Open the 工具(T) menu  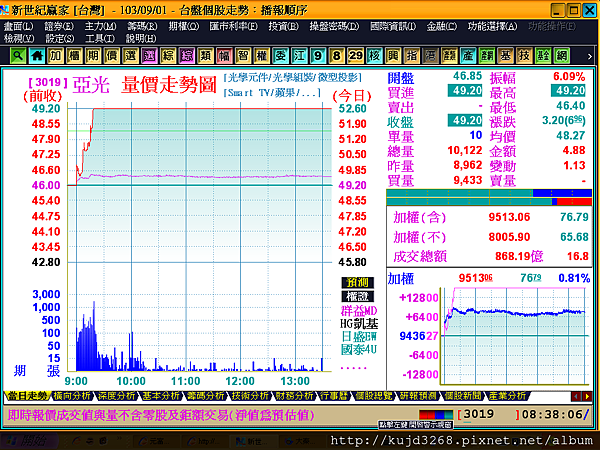[x=100, y=39]
